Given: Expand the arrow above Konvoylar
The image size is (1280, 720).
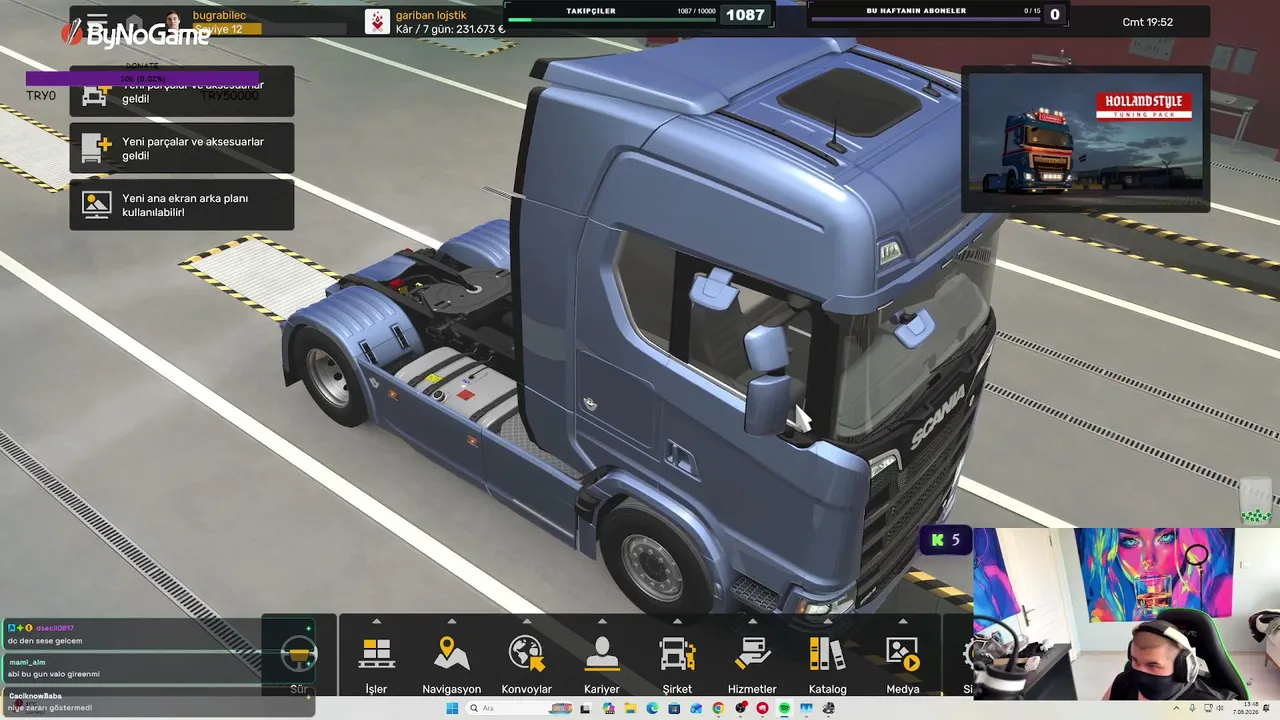Looking at the screenshot, I should [526, 621].
